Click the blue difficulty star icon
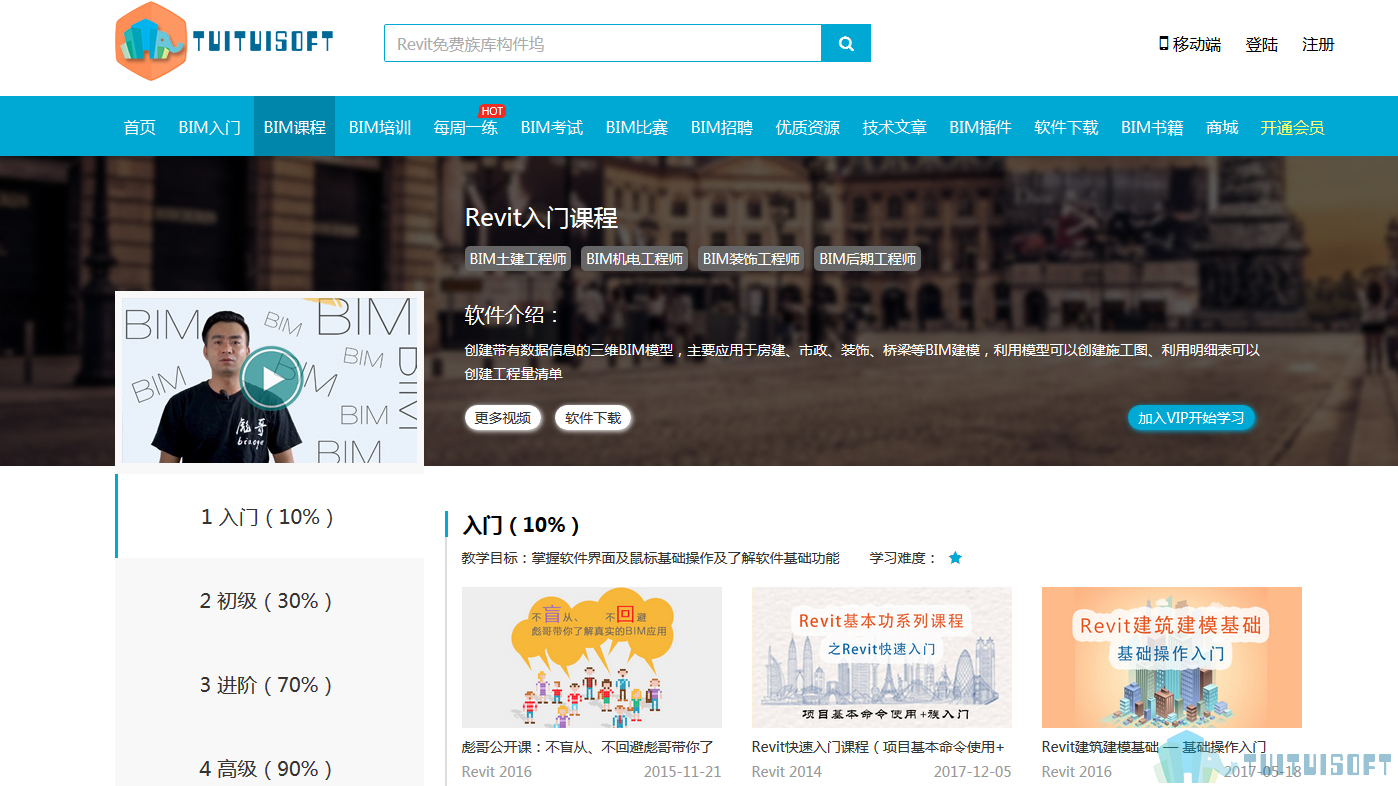1398x786 pixels. [955, 558]
